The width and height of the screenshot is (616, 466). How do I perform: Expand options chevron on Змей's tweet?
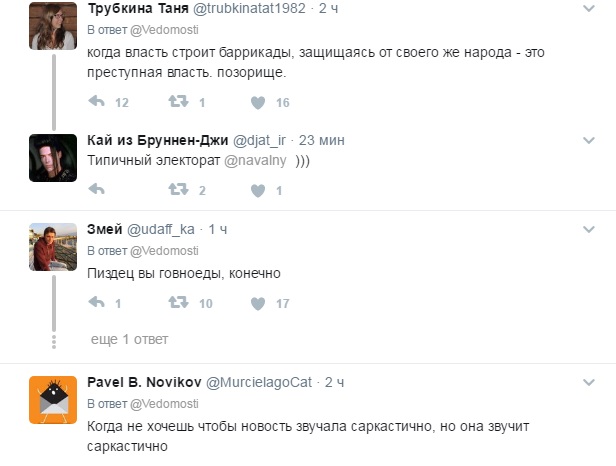(589, 229)
